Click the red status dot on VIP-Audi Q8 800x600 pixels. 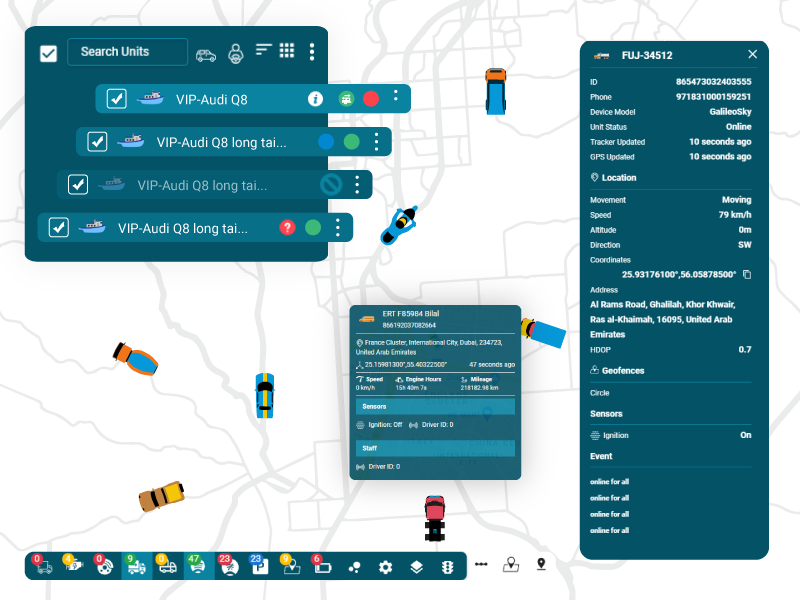click(371, 98)
